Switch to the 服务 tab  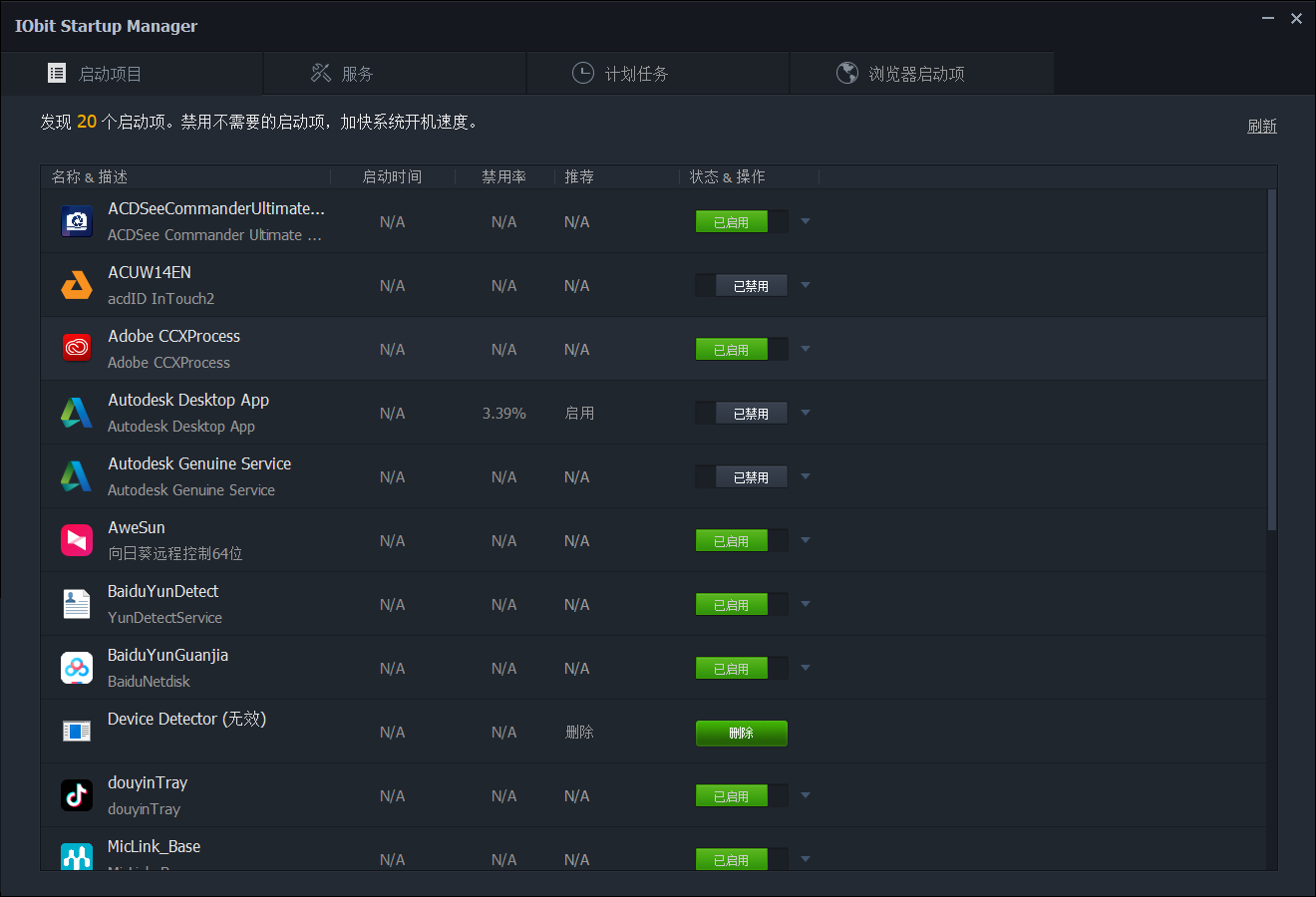coord(394,74)
